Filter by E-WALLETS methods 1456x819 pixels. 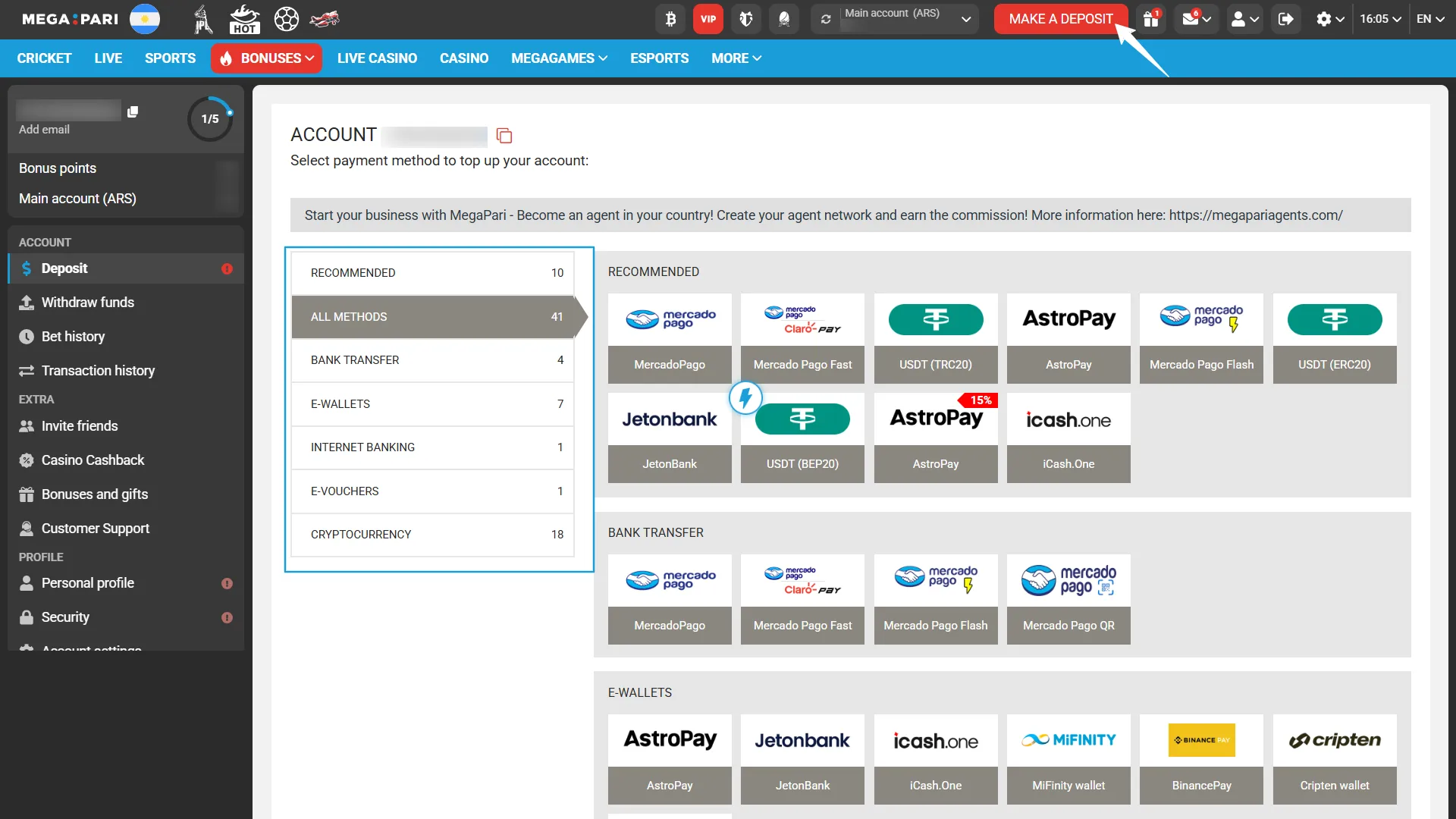tap(432, 404)
